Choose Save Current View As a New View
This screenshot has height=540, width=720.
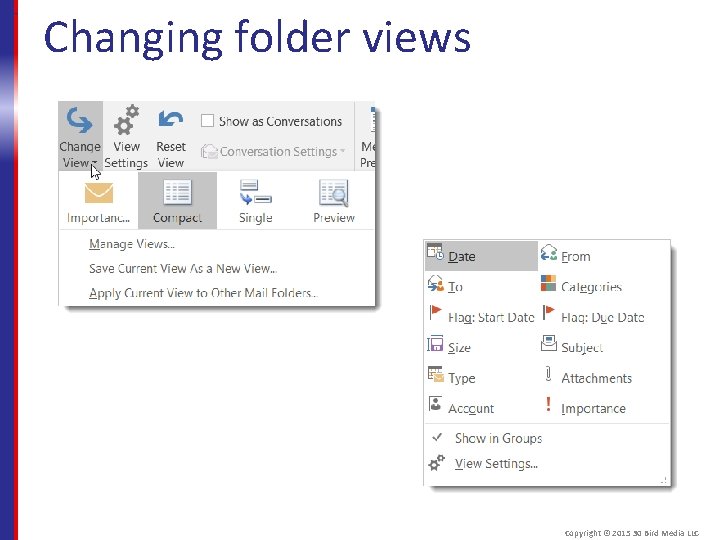[183, 268]
